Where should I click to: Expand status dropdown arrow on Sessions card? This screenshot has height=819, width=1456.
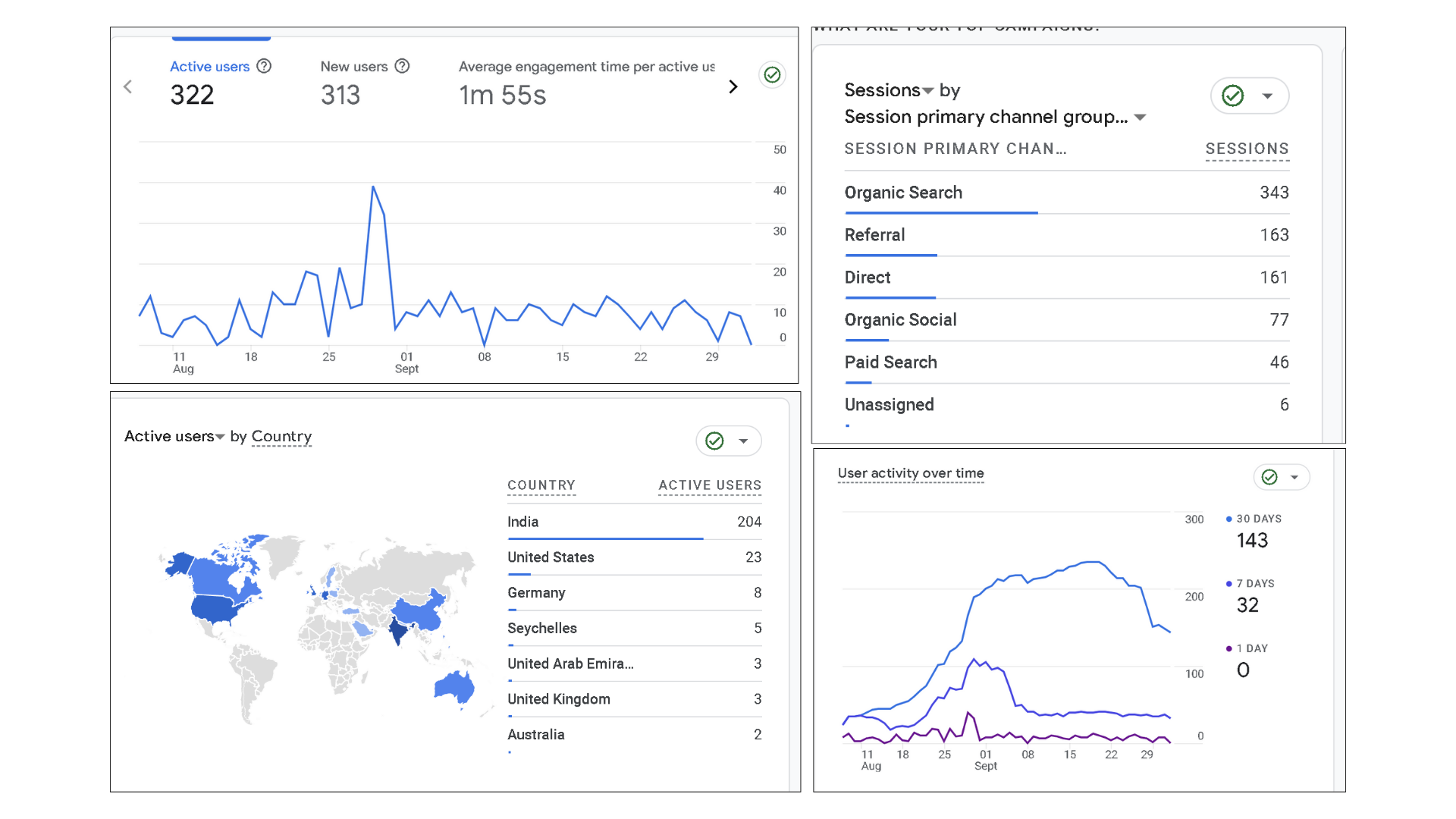click(1267, 96)
